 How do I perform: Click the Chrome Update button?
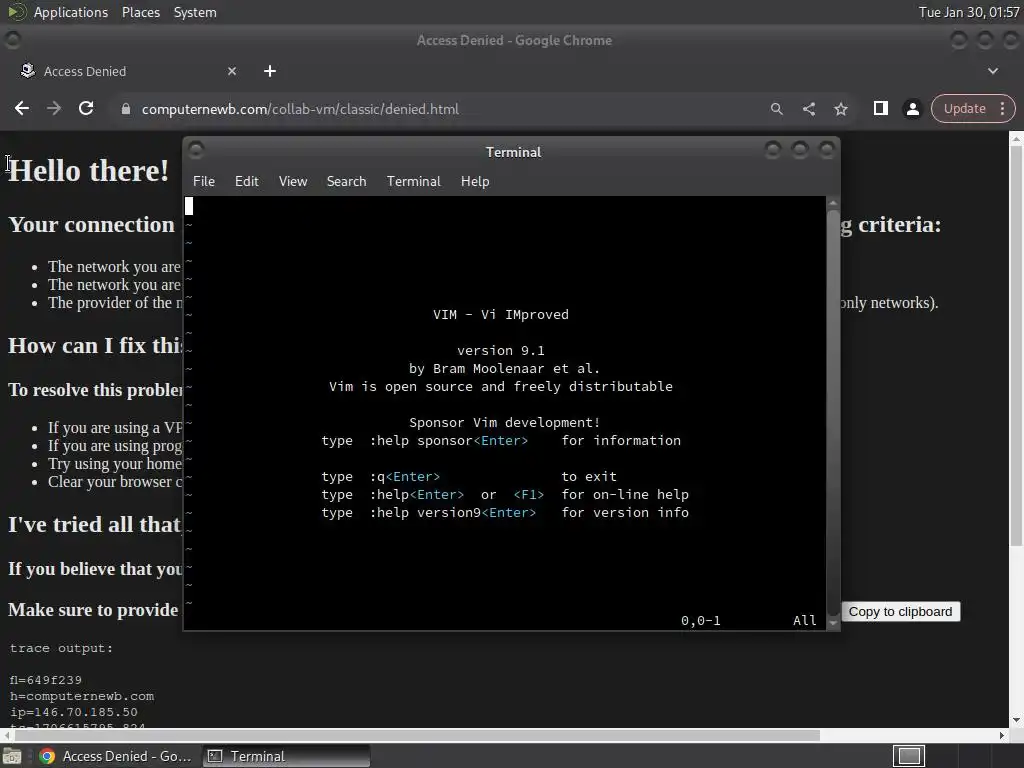[x=964, y=108]
